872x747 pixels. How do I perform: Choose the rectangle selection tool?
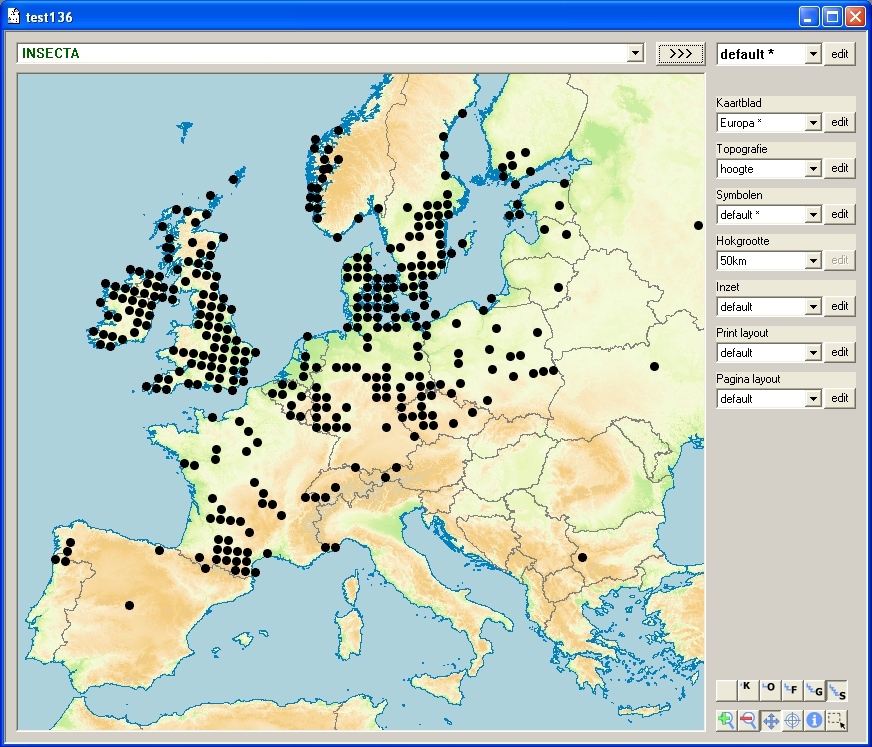[837, 719]
